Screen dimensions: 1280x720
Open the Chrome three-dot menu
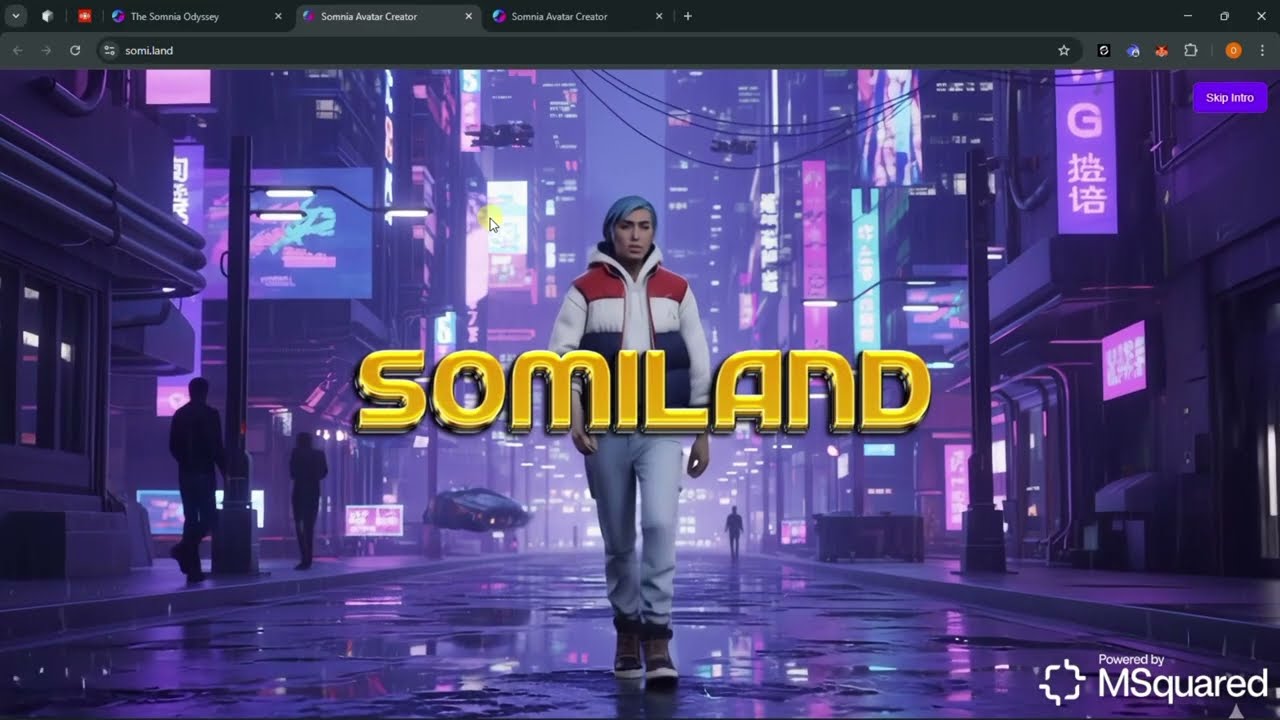[x=1263, y=50]
